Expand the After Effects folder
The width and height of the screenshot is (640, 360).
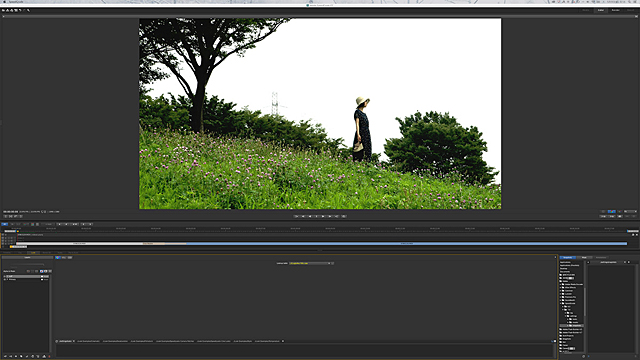pyautogui.click(x=560, y=287)
